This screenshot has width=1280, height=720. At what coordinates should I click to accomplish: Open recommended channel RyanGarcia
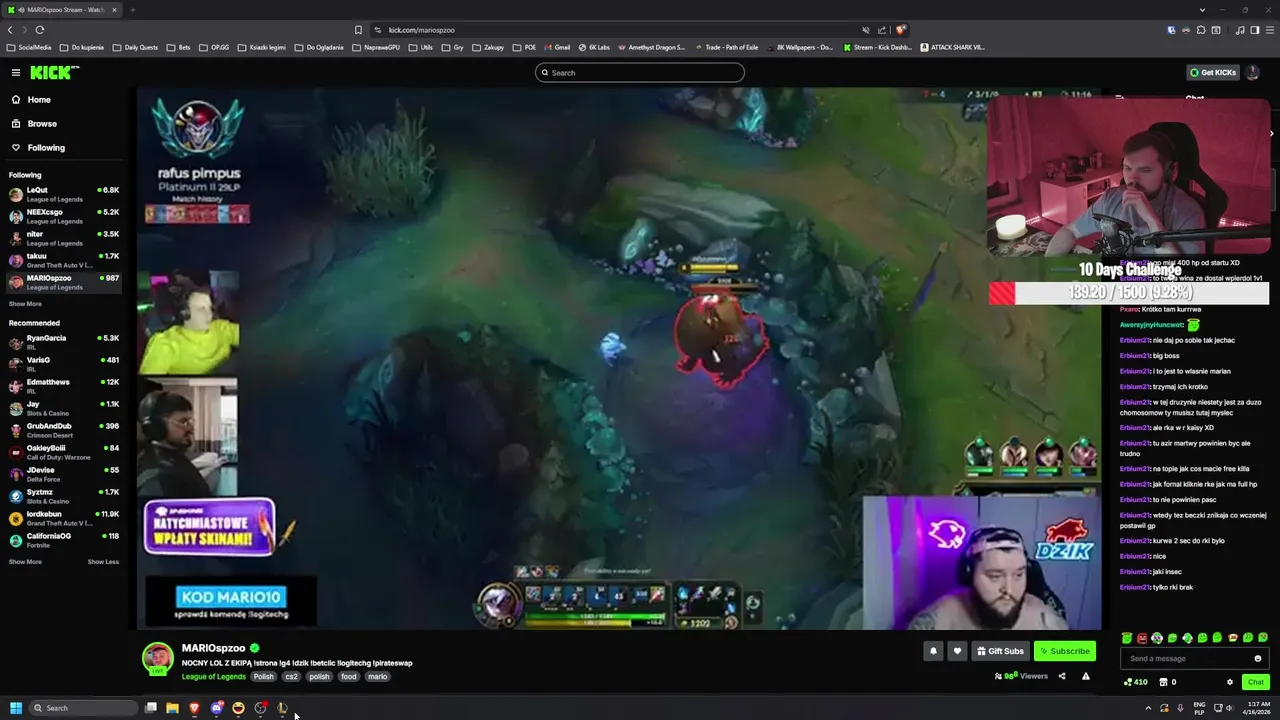pos(62,341)
